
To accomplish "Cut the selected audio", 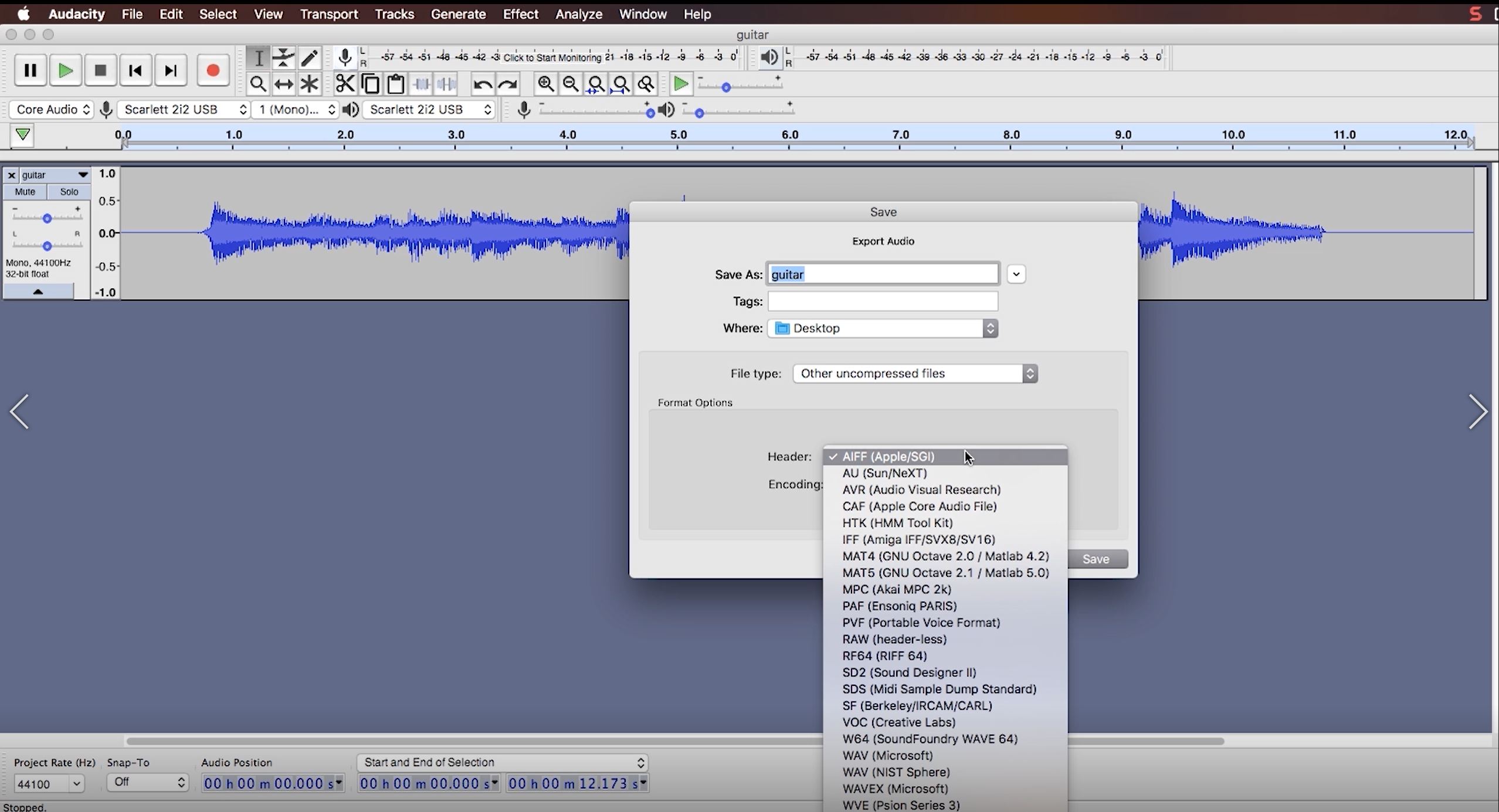I will (x=345, y=84).
